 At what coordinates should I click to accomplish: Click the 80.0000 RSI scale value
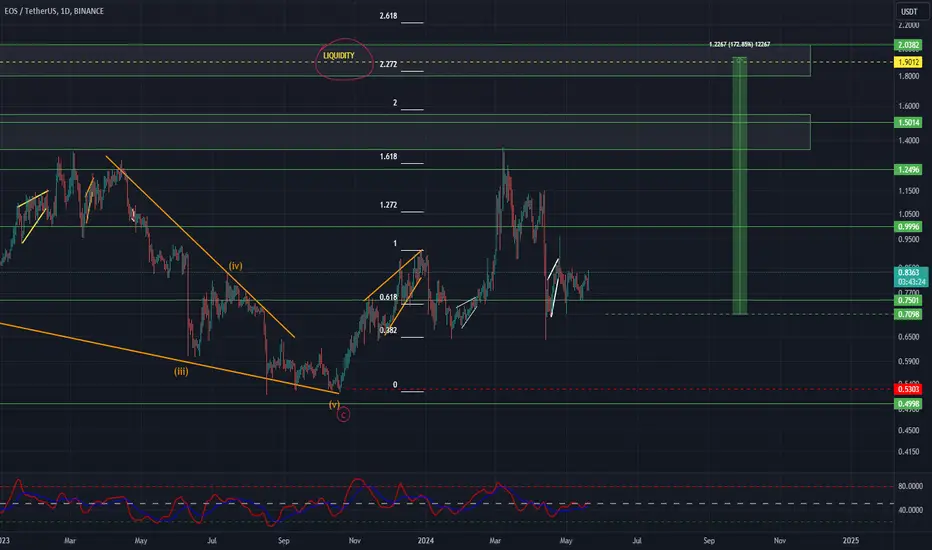click(x=910, y=486)
